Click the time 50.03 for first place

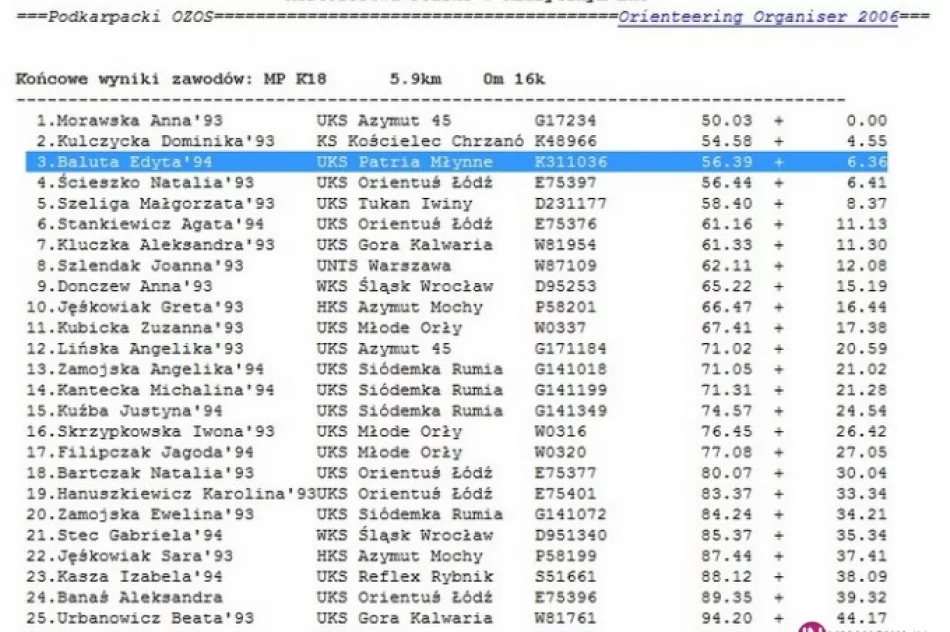pyautogui.click(x=719, y=120)
